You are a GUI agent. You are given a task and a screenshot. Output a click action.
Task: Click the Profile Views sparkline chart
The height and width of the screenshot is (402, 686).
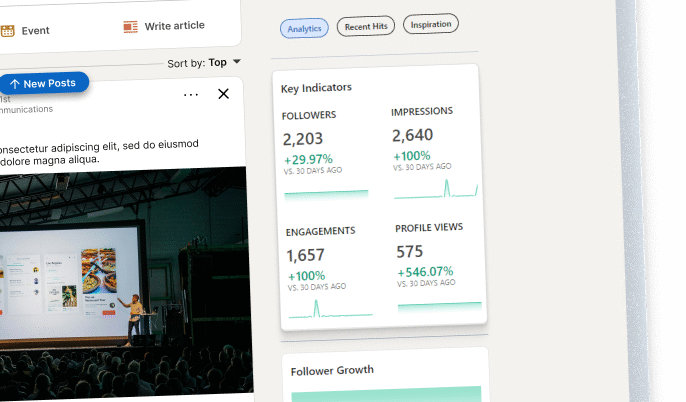pyautogui.click(x=439, y=304)
